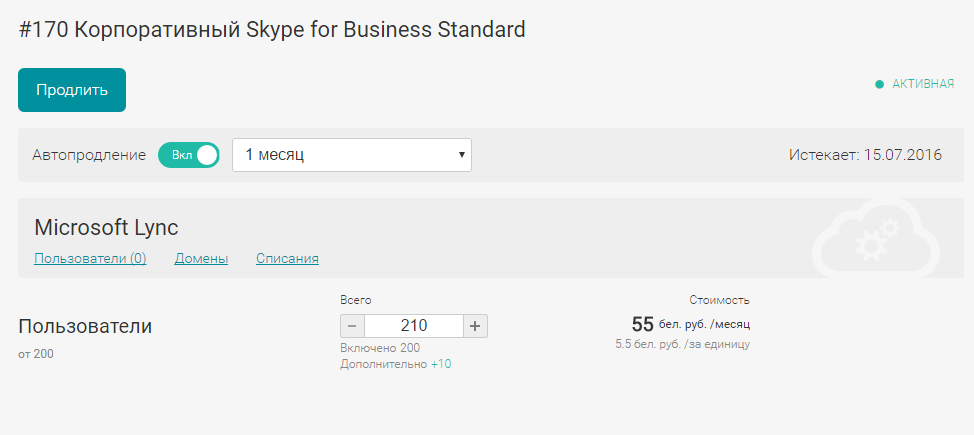Click the 55 бел. руб. /месяц price

click(690, 324)
